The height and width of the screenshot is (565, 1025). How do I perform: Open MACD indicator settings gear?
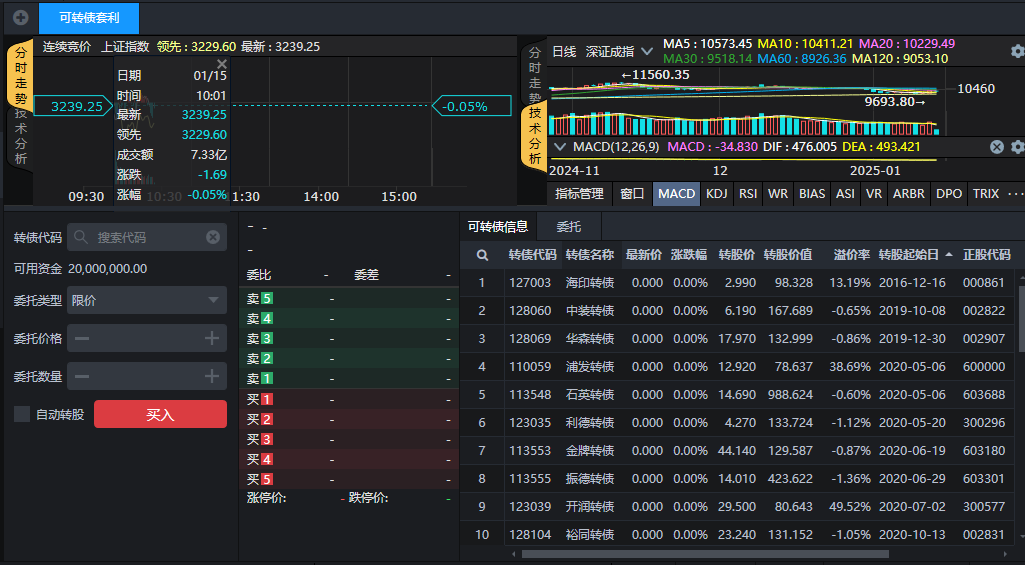pos(1017,146)
